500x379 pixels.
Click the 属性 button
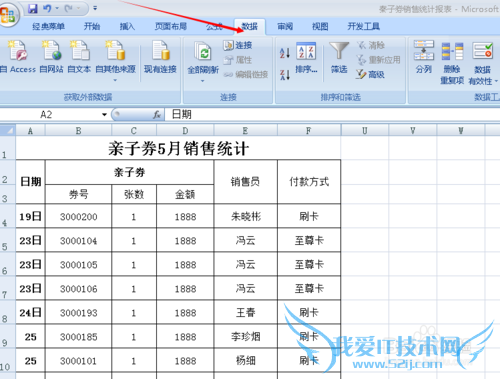click(x=238, y=60)
